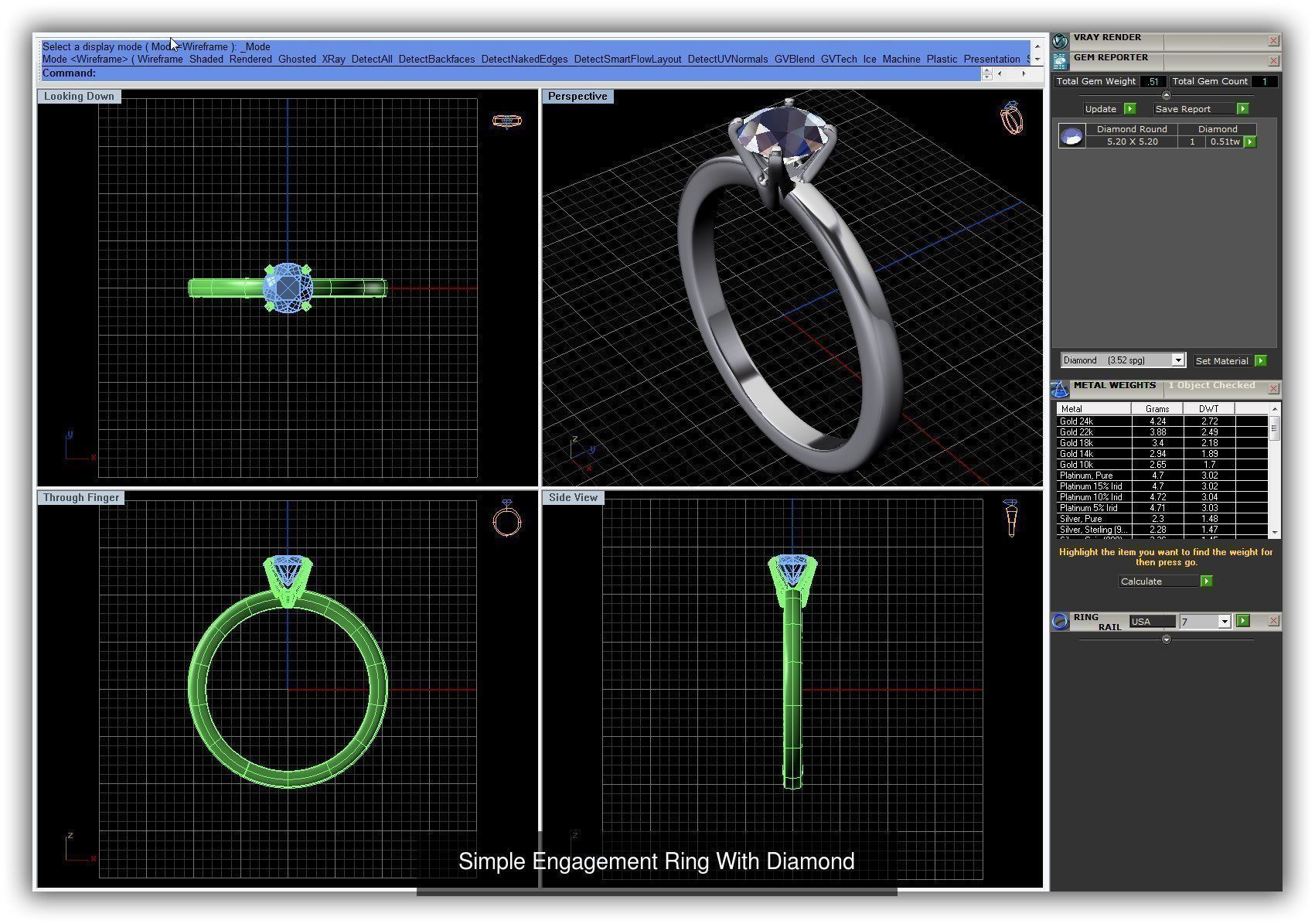1315x924 pixels.
Task: Close the Gem Reporter panel
Action: (x=1273, y=61)
